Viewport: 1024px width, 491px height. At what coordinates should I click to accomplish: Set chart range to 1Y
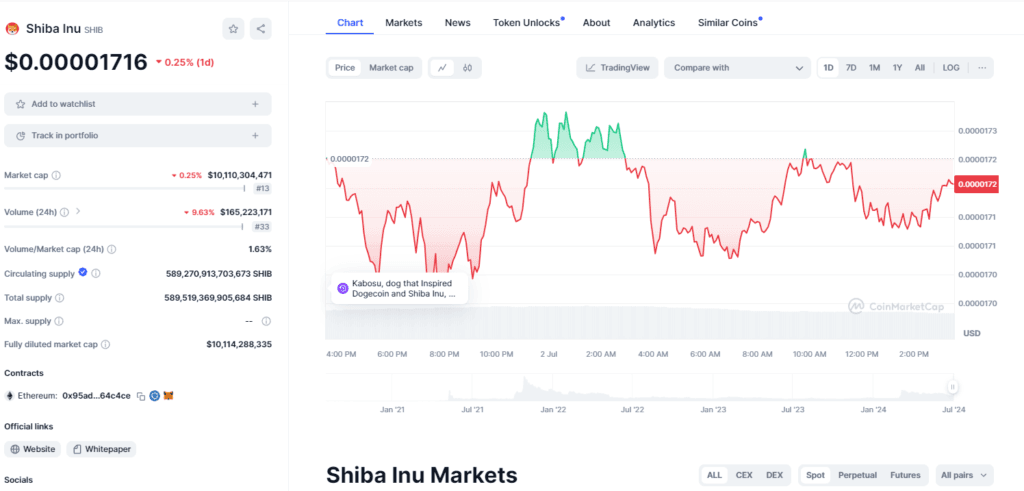(897, 68)
